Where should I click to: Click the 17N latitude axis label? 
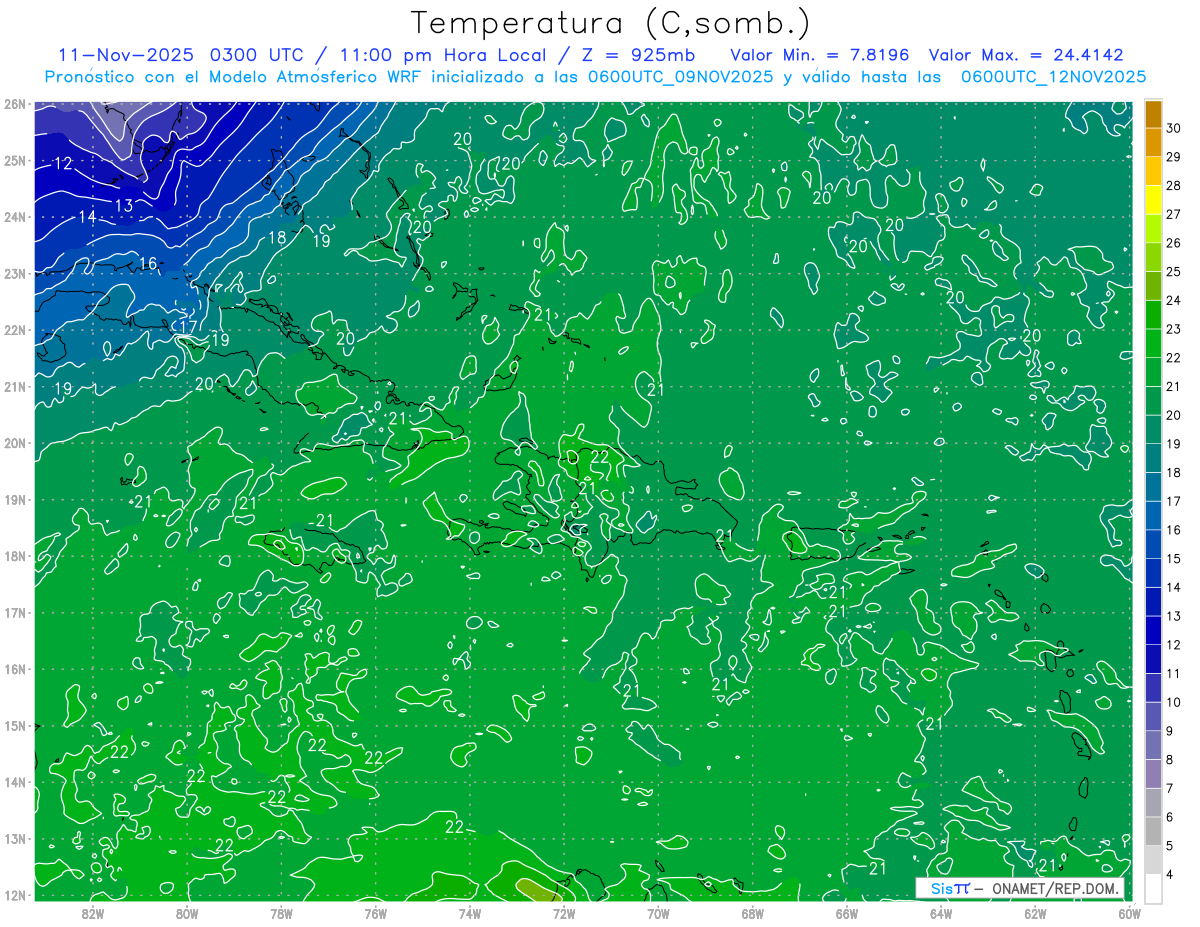pyautogui.click(x=14, y=612)
